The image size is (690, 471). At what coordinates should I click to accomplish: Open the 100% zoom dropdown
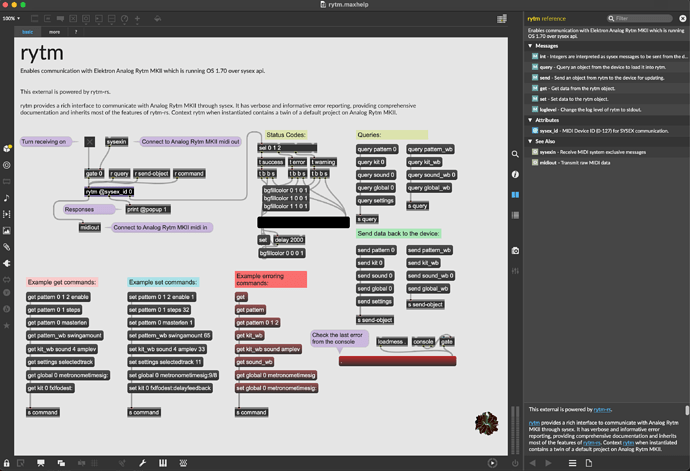pyautogui.click(x=11, y=18)
